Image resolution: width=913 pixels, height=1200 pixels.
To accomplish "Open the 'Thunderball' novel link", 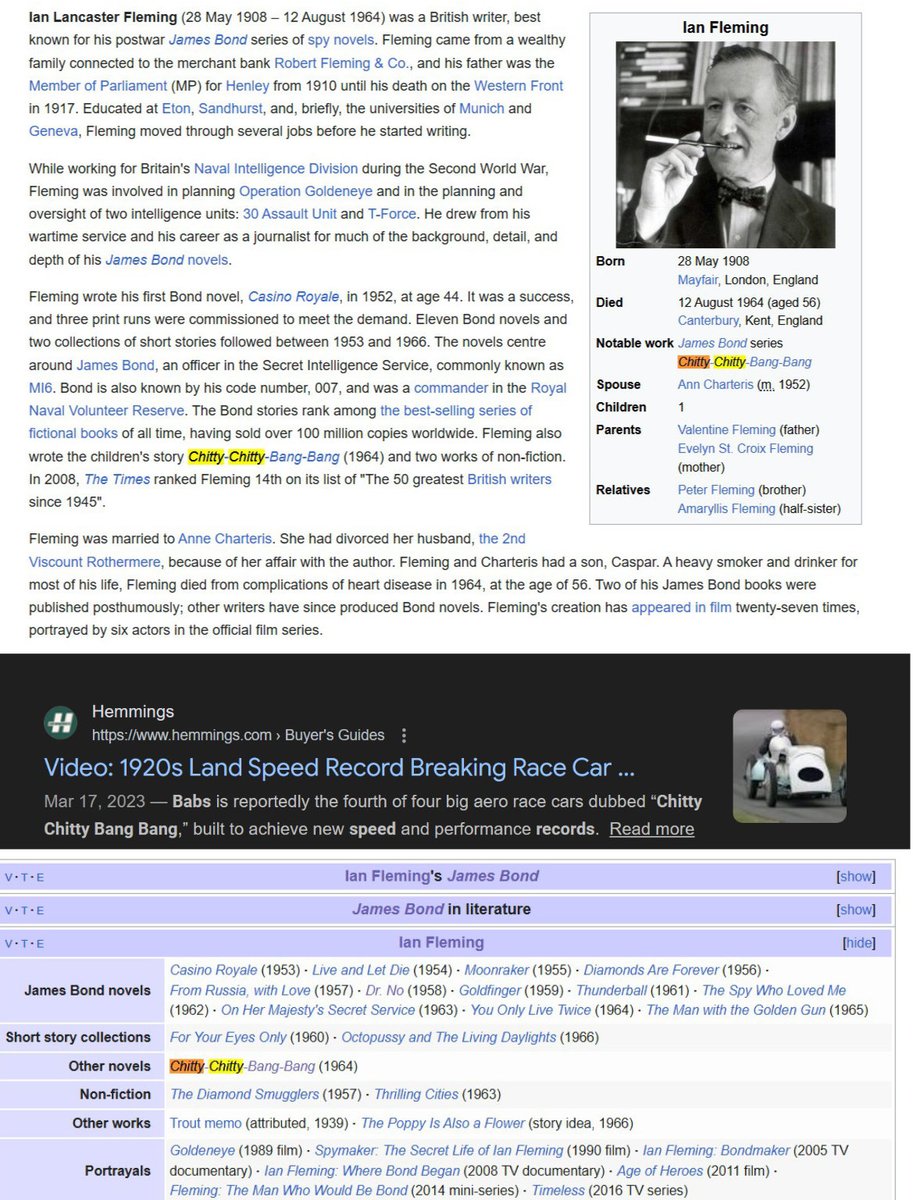I will pyautogui.click(x=611, y=990).
